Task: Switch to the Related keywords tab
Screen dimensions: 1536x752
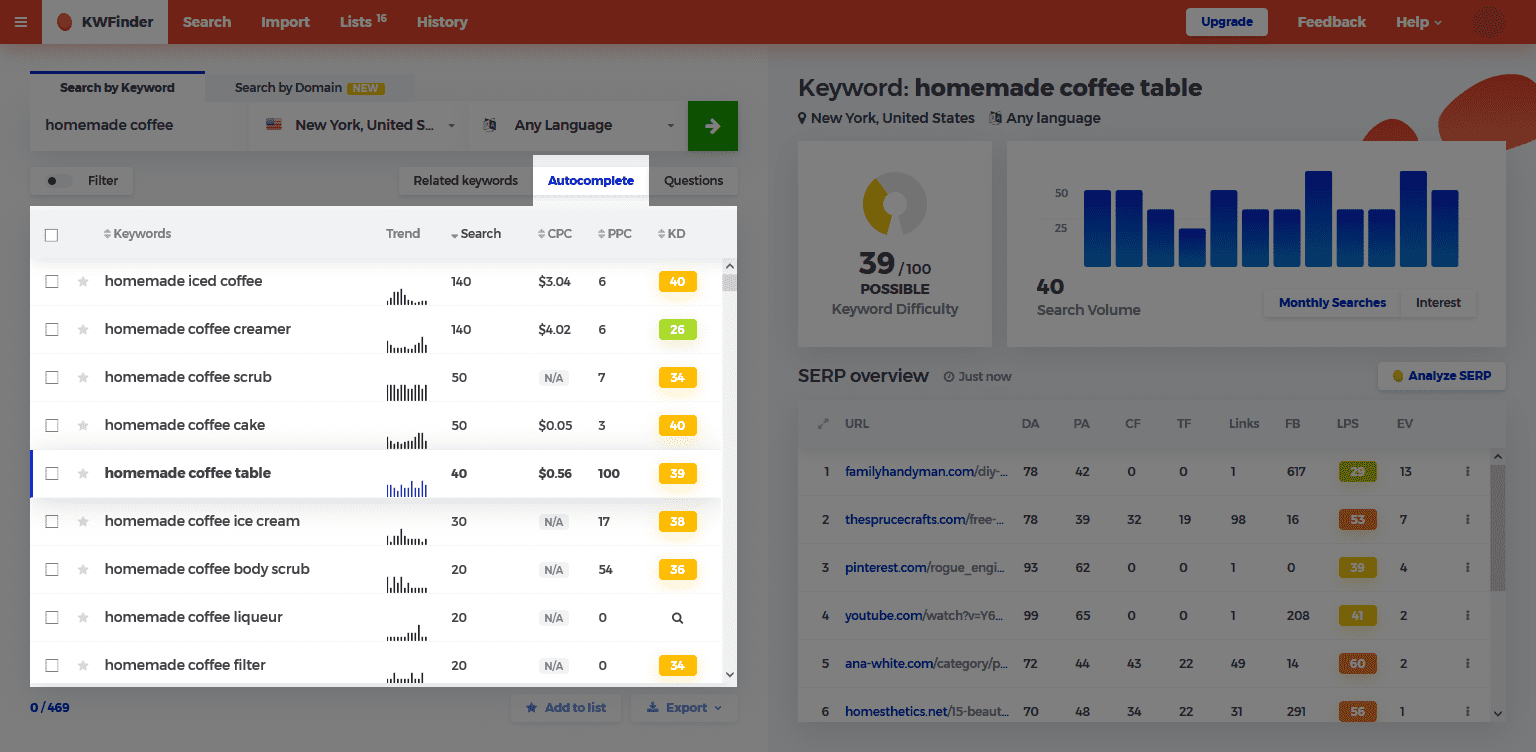Action: 466,181
